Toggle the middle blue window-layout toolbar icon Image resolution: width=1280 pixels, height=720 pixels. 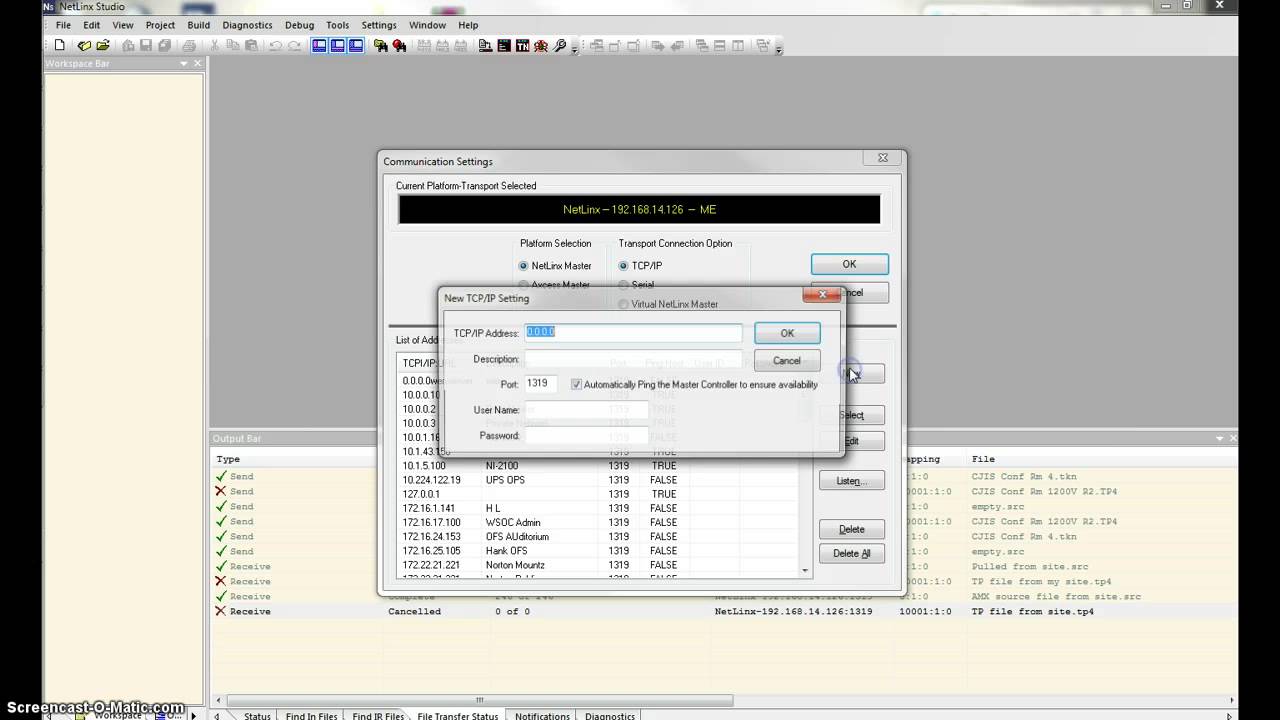pos(338,45)
